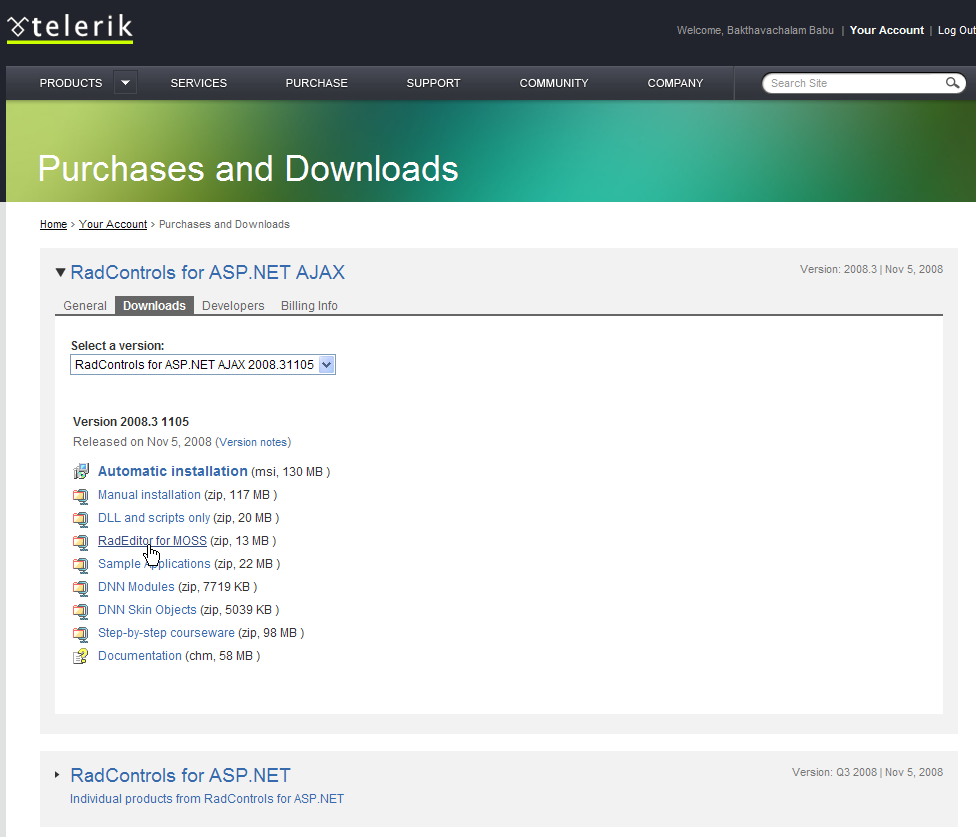Click the Manual installation zip icon

(x=81, y=495)
